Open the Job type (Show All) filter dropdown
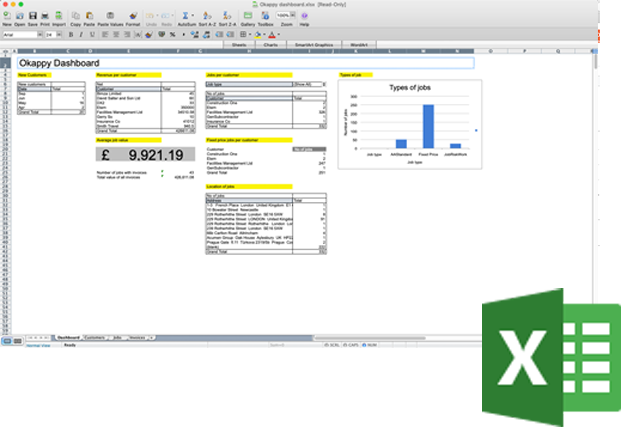 [x=324, y=84]
